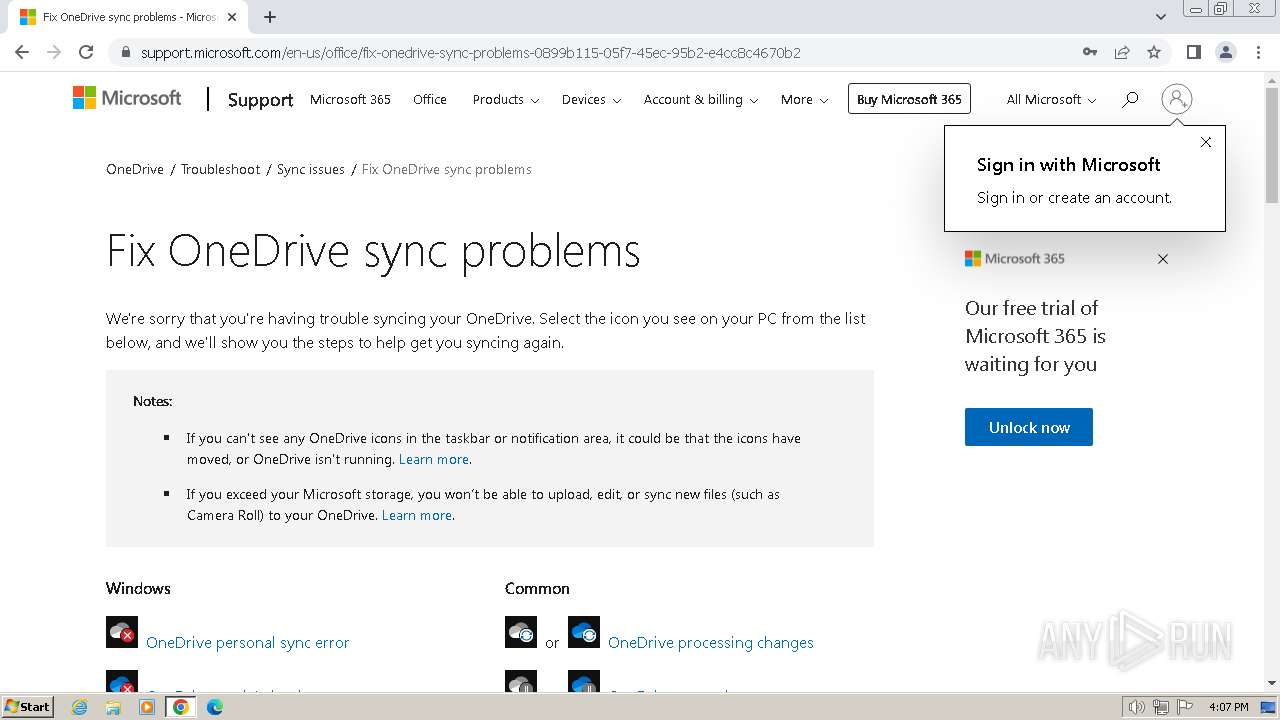Click the grey cloud processing changes icon
The width and height of the screenshot is (1280, 720).
[521, 632]
